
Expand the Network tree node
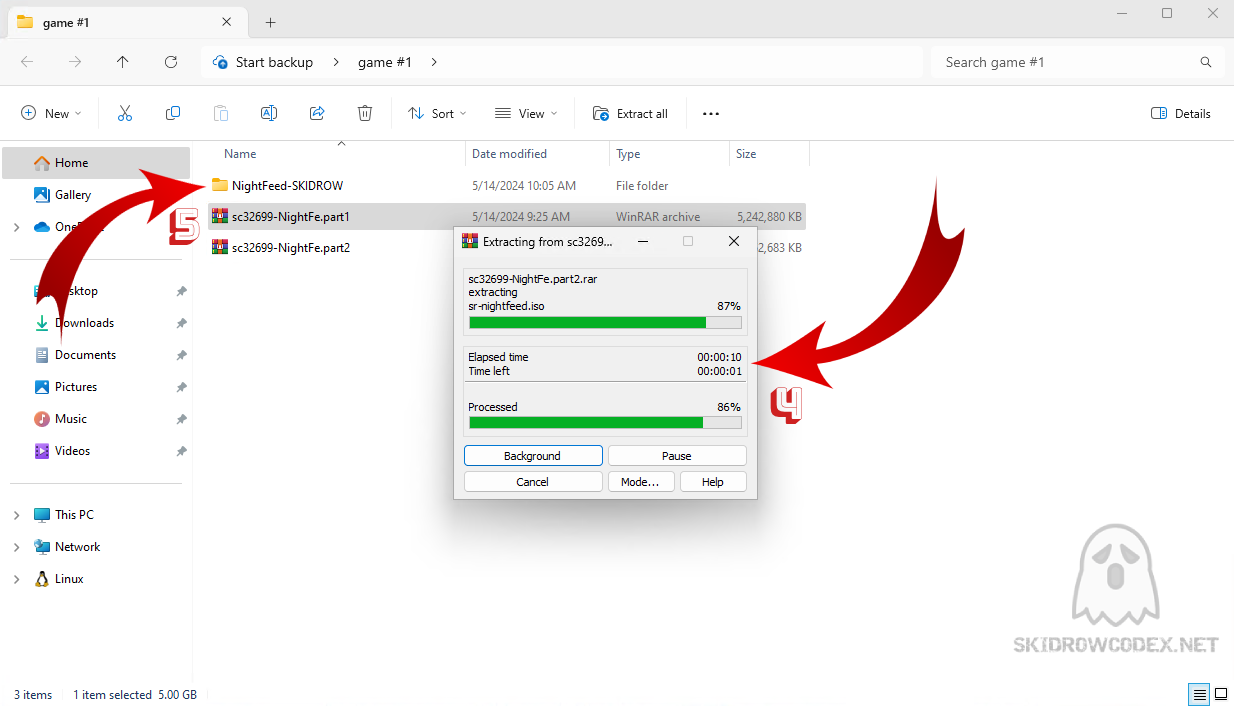16,547
